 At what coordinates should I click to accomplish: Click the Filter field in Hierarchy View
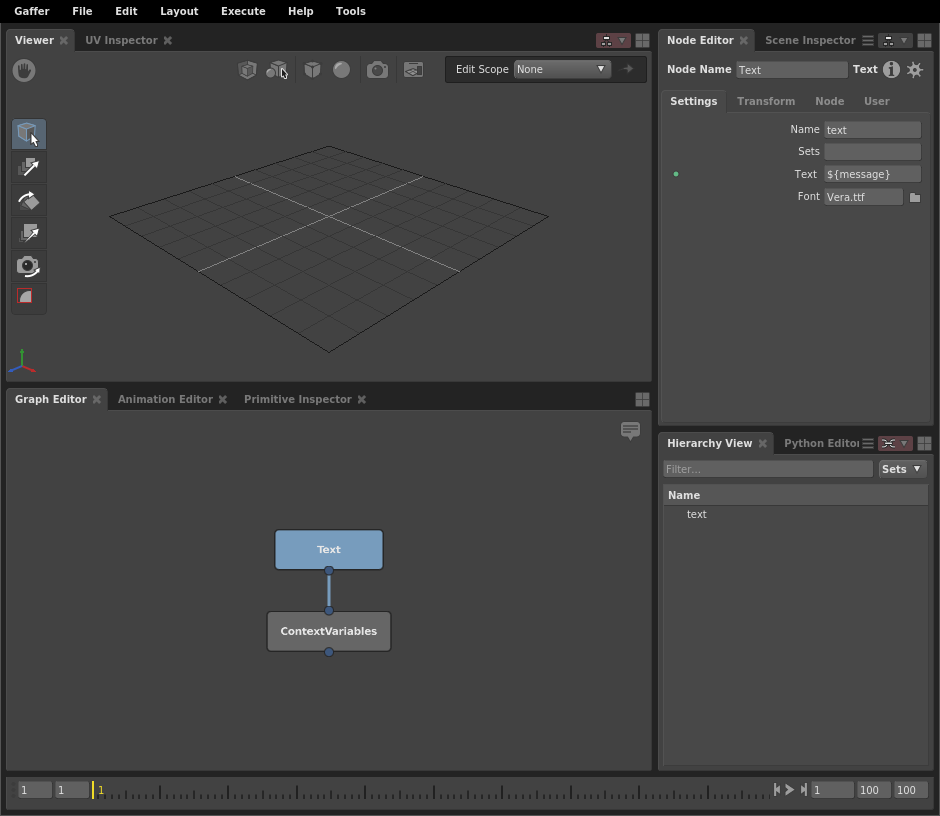click(x=768, y=469)
